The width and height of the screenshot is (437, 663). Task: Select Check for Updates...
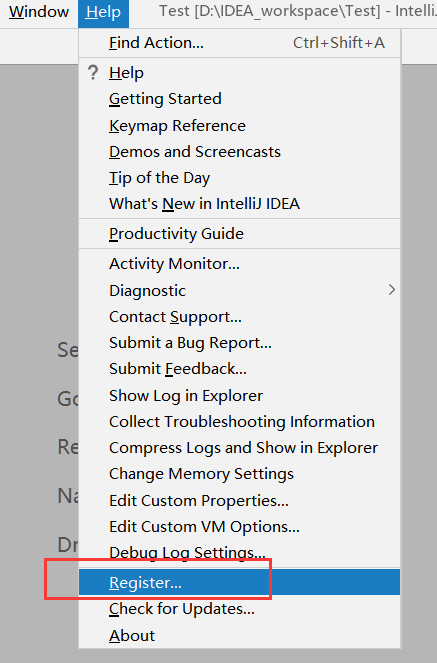point(239,609)
